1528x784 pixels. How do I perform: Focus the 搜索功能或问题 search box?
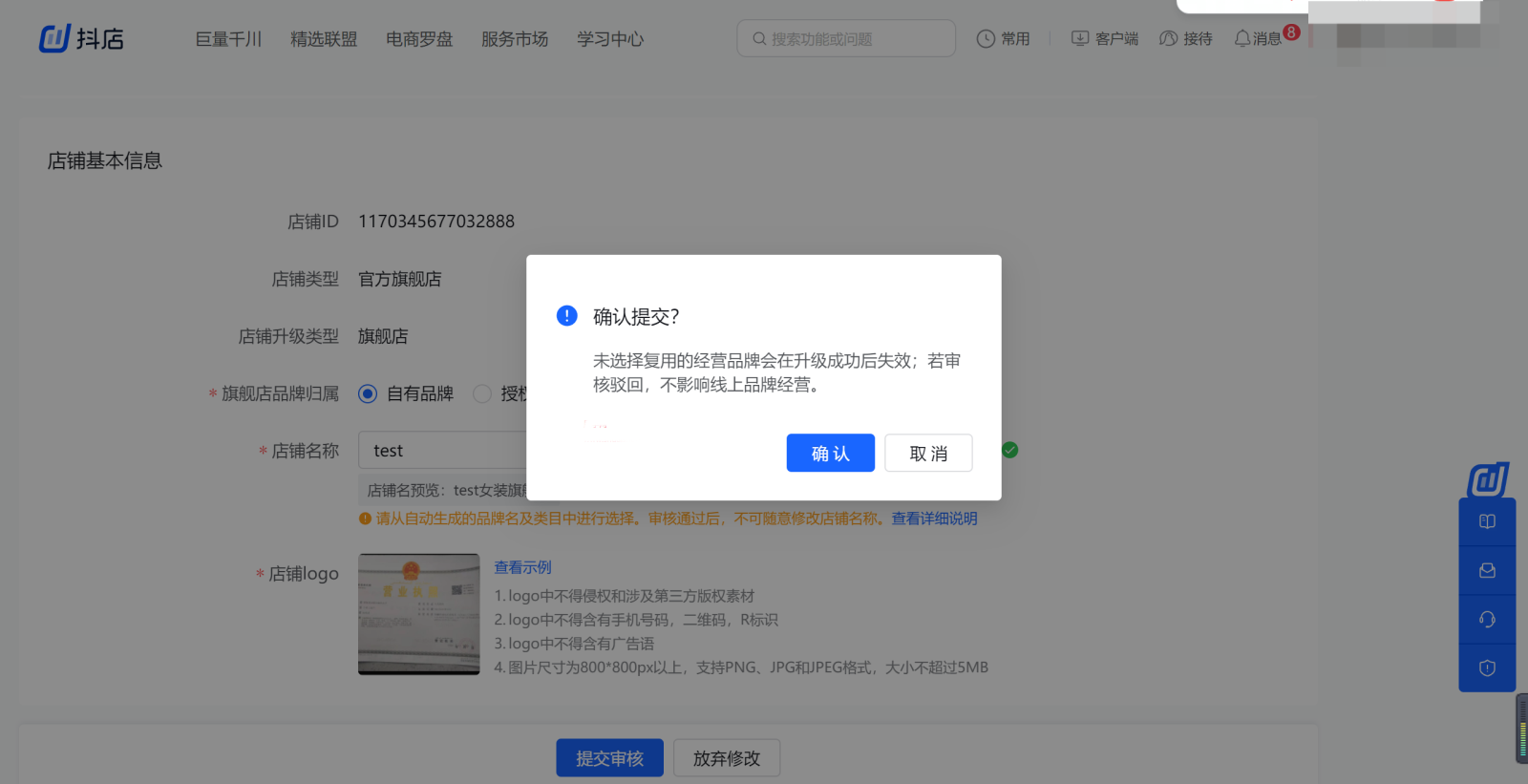[x=845, y=39]
